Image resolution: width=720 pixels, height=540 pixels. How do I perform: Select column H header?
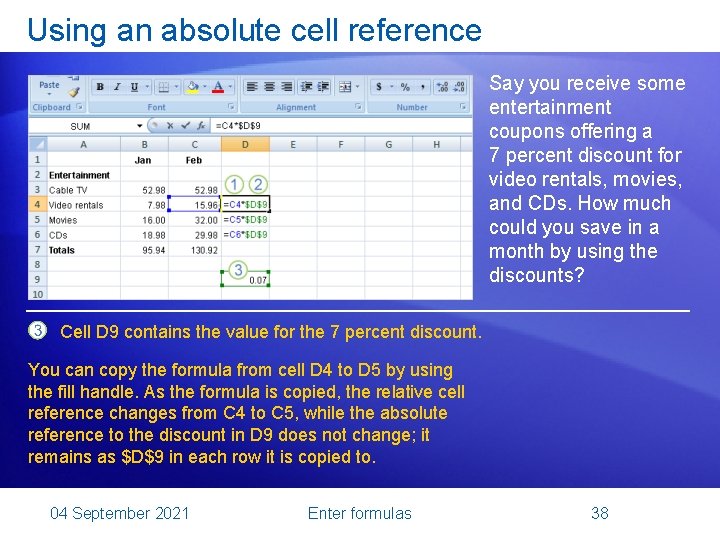(x=436, y=145)
